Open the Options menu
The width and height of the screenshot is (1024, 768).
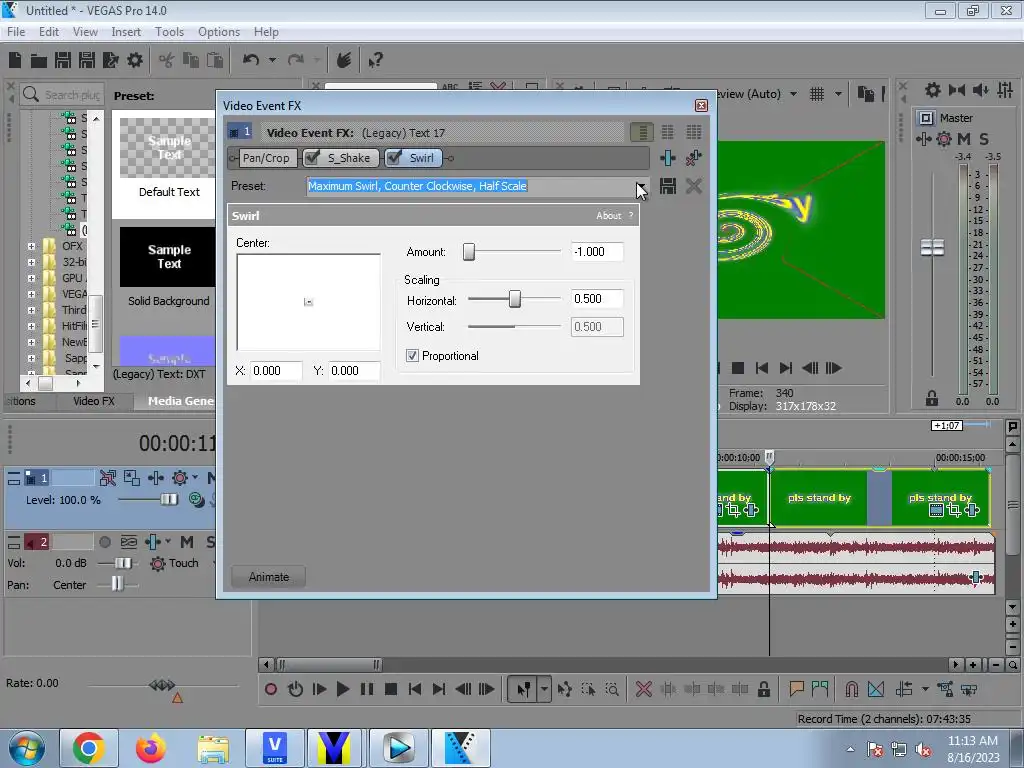coord(219,32)
